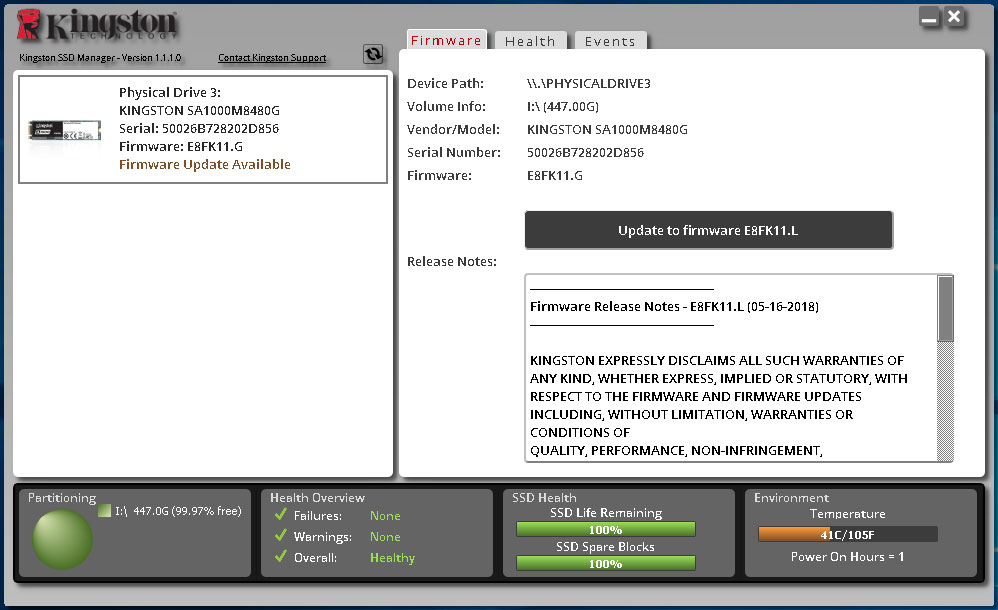Click the SSD Health panel title
Viewport: 998px width, 610px height.
click(544, 497)
